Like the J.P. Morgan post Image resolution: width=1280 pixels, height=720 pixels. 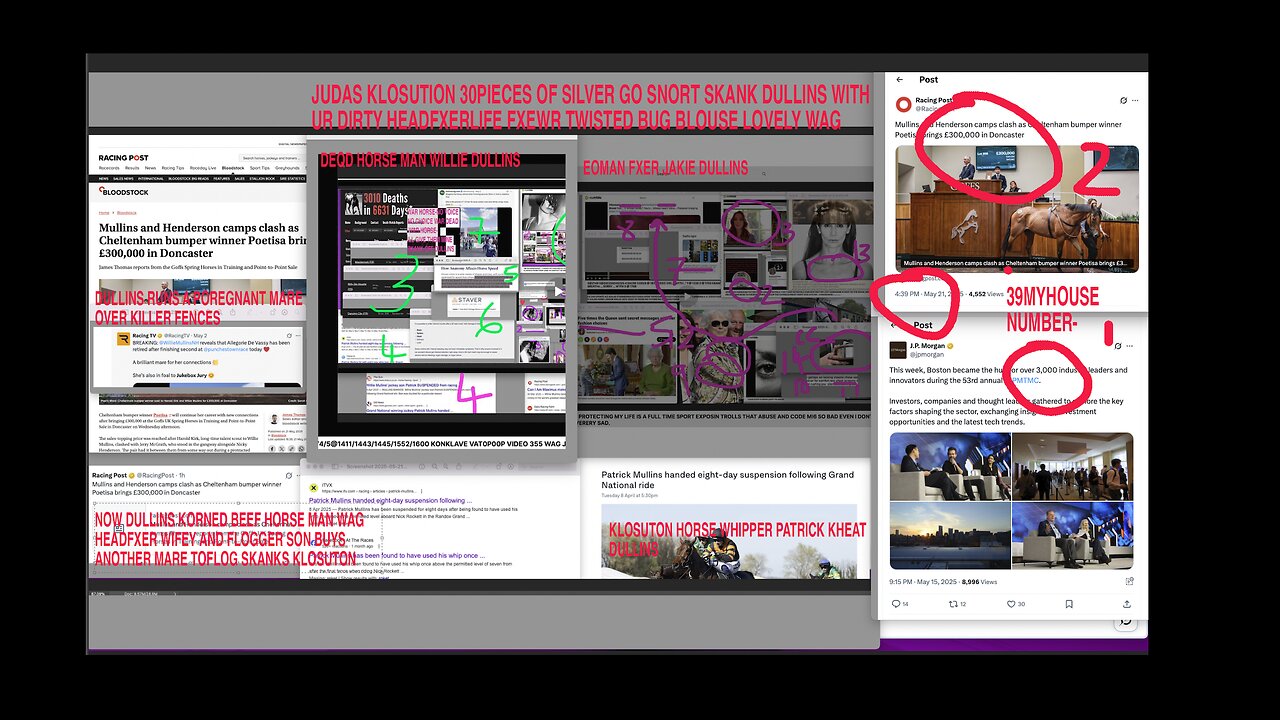[x=1015, y=604]
